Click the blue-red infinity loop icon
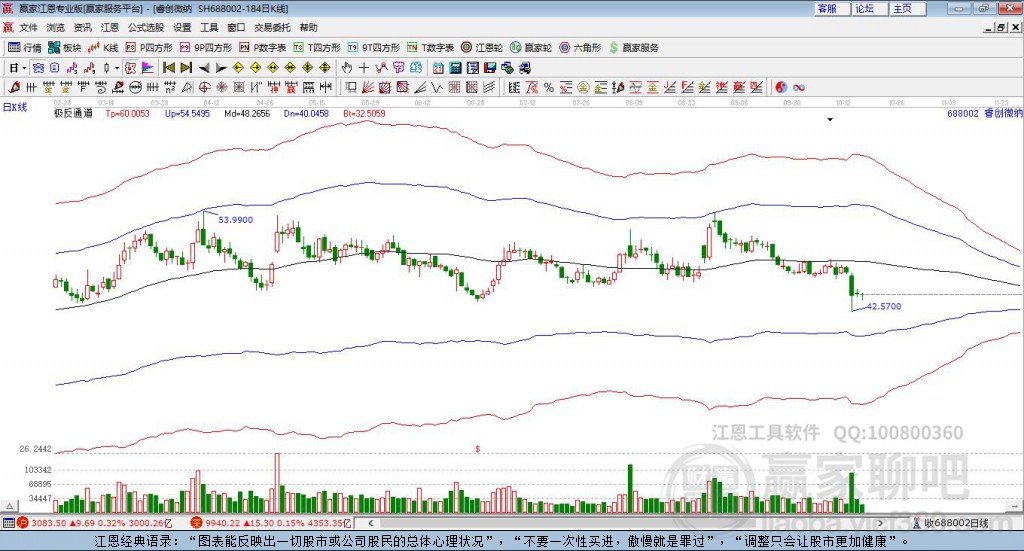Image resolution: width=1024 pixels, height=551 pixels. click(x=799, y=87)
